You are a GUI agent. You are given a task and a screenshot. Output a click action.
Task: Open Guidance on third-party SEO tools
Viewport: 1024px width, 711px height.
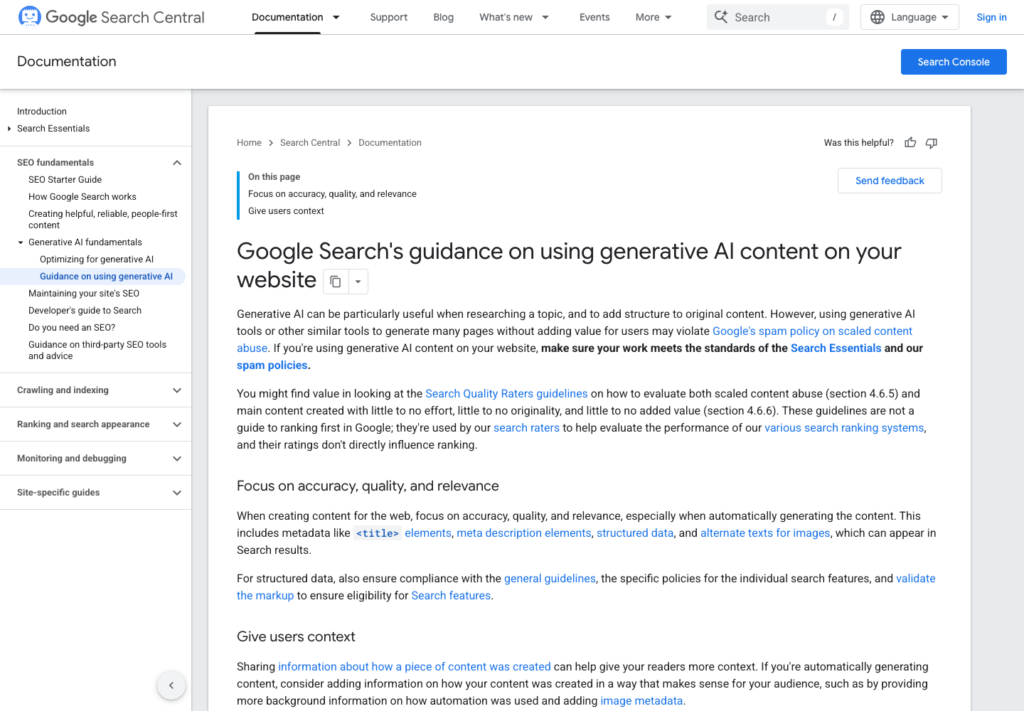(97, 350)
